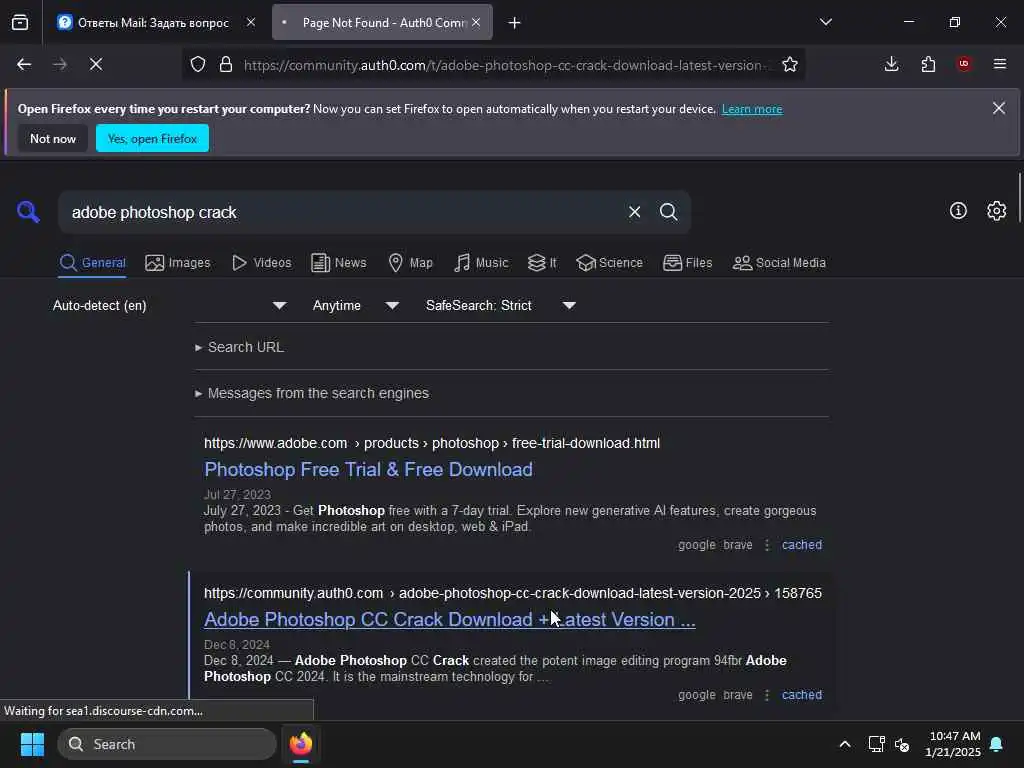Switch to Files category
Image resolution: width=1024 pixels, height=768 pixels.
[687, 263]
